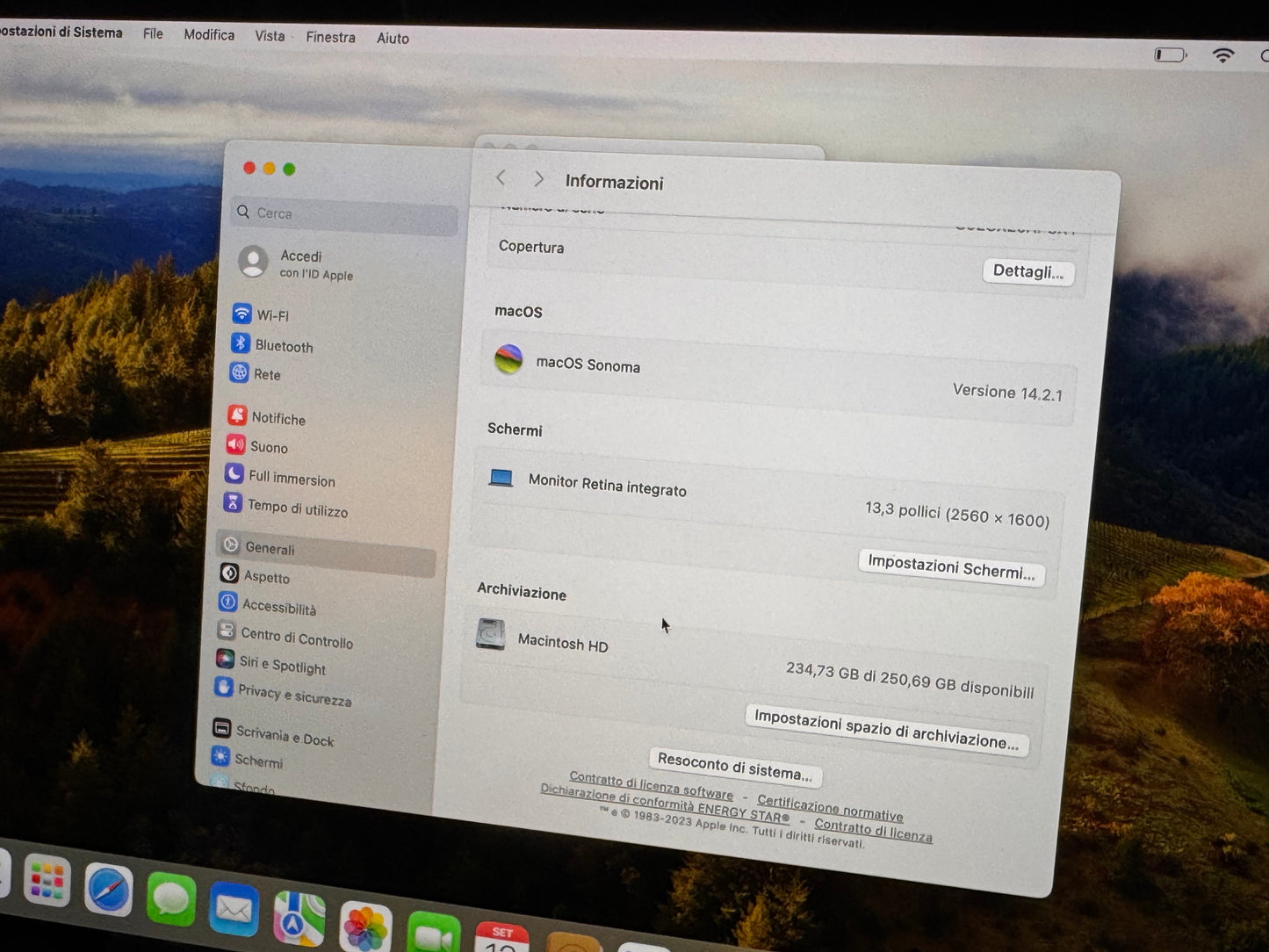Launch Safari from the Dock
The height and width of the screenshot is (952, 1269).
point(109,891)
